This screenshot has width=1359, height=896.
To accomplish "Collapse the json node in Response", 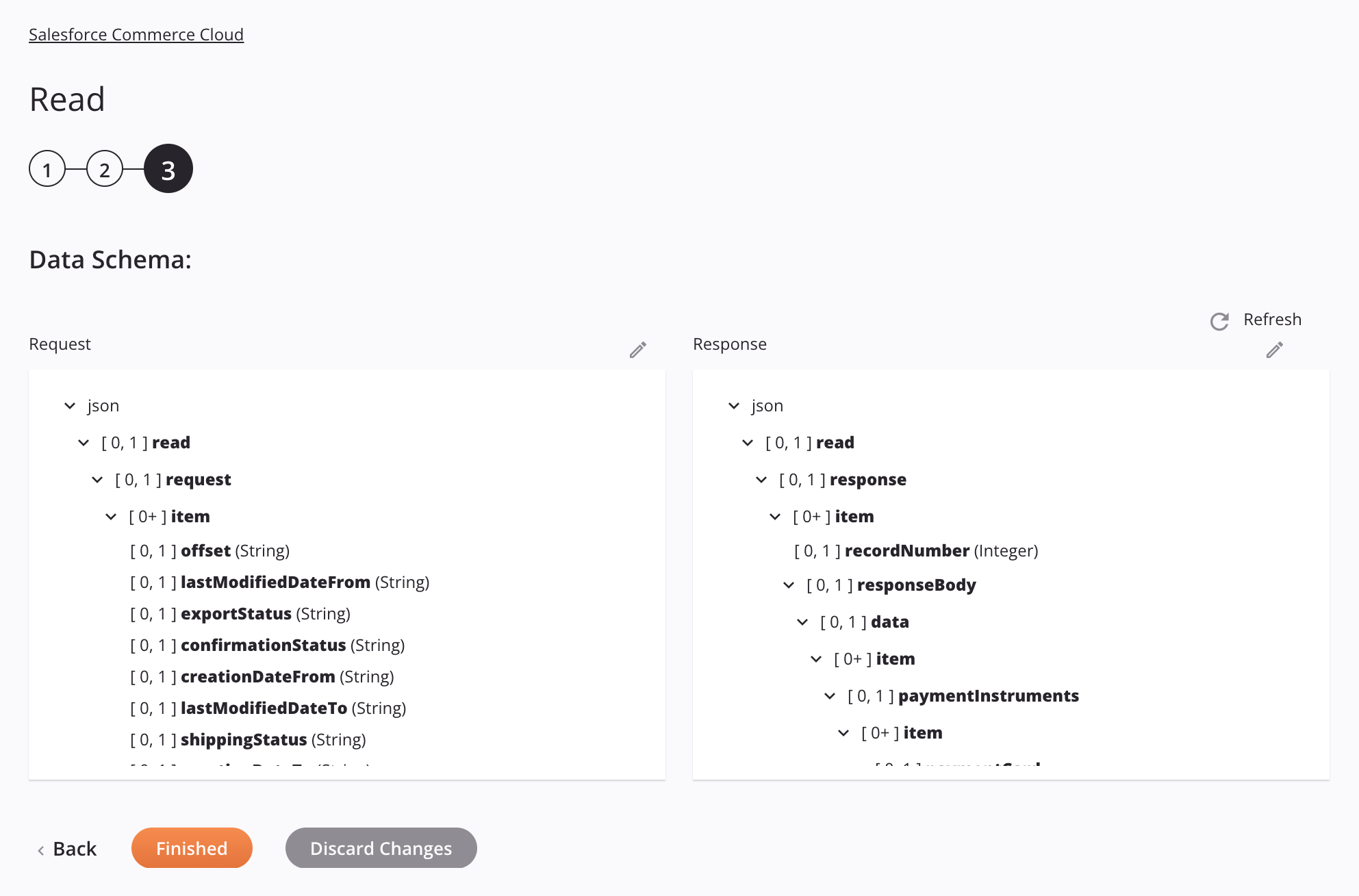I will 734,405.
